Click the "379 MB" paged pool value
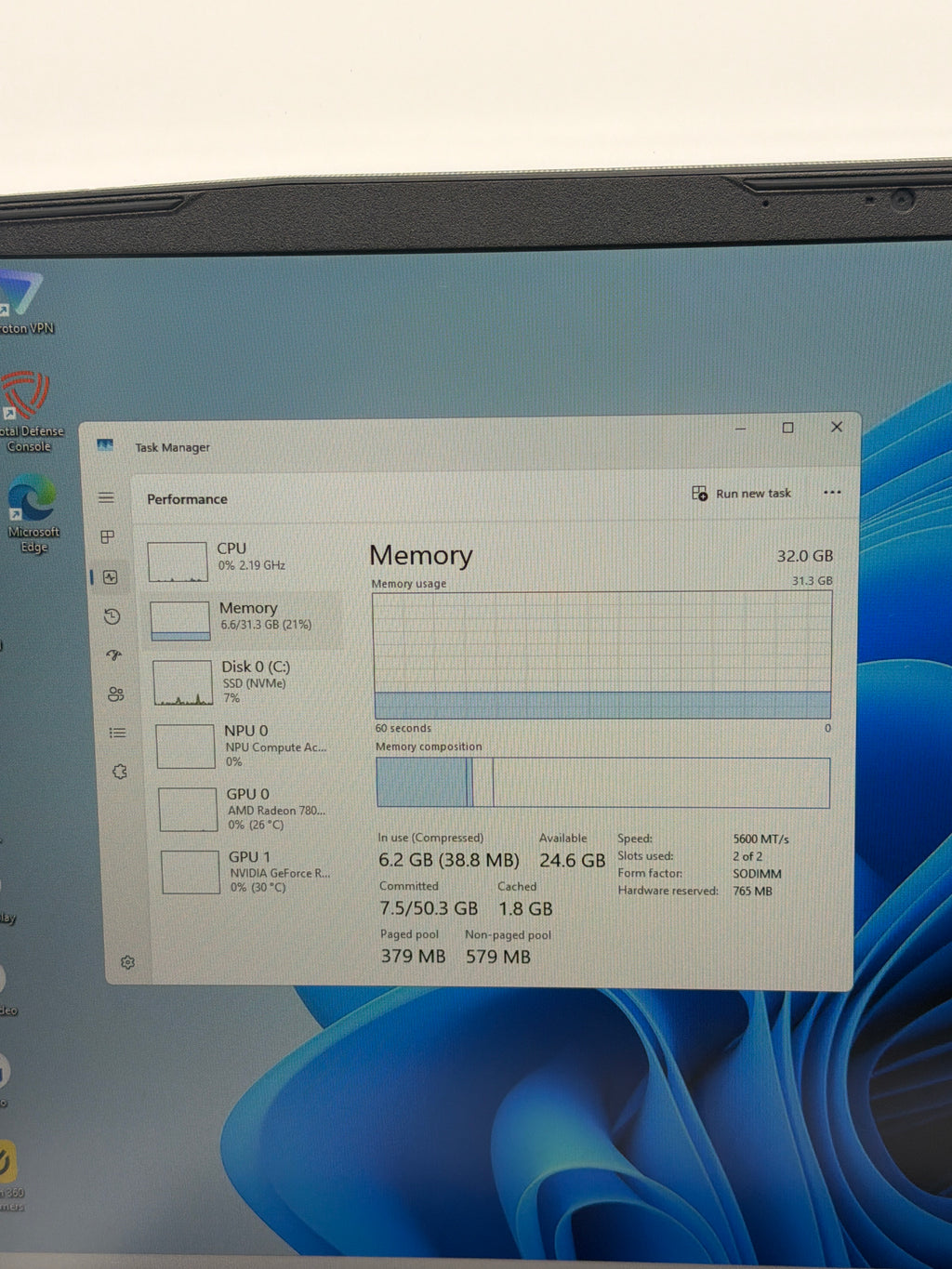Viewport: 952px width, 1269px height. (x=413, y=956)
